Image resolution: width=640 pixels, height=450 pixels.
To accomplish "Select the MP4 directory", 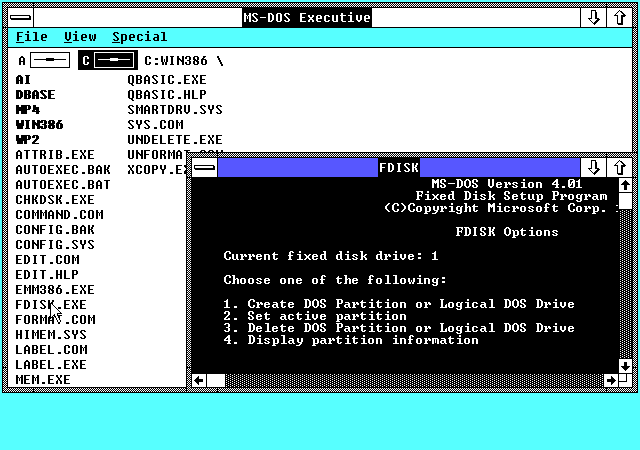I will click(27, 110).
